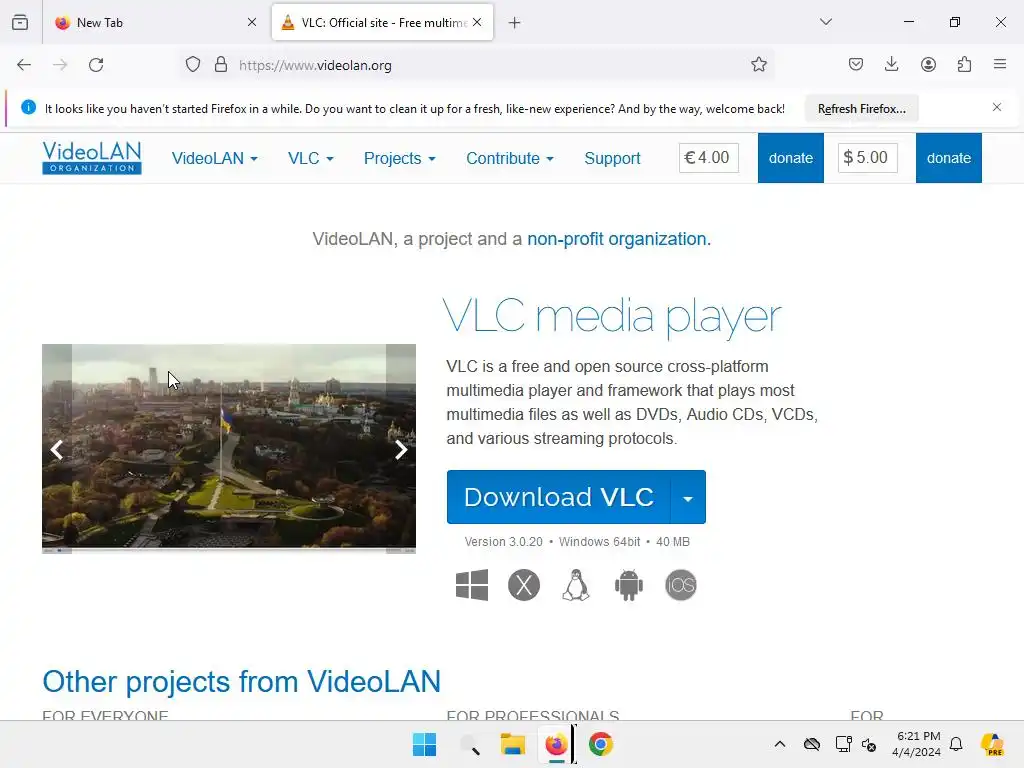
Task: Click the Download VLC button
Action: click(x=558, y=498)
